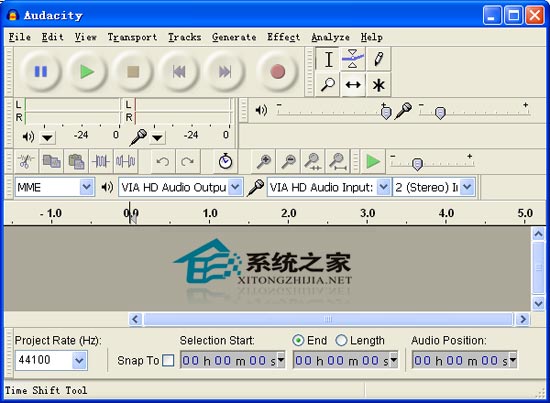This screenshot has height=403, width=550.
Task: Skip to end of the project
Action: coord(225,72)
